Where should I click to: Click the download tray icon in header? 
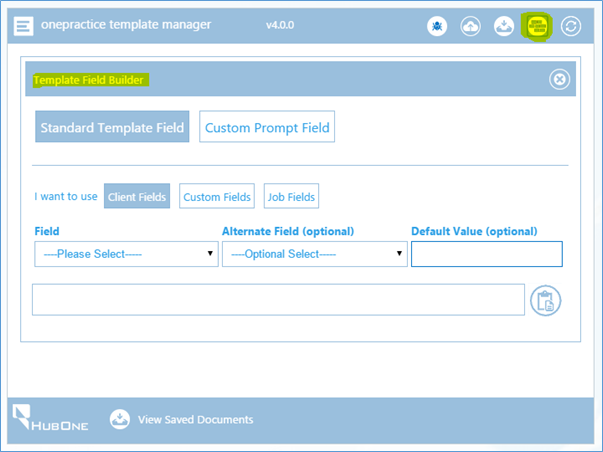click(504, 26)
